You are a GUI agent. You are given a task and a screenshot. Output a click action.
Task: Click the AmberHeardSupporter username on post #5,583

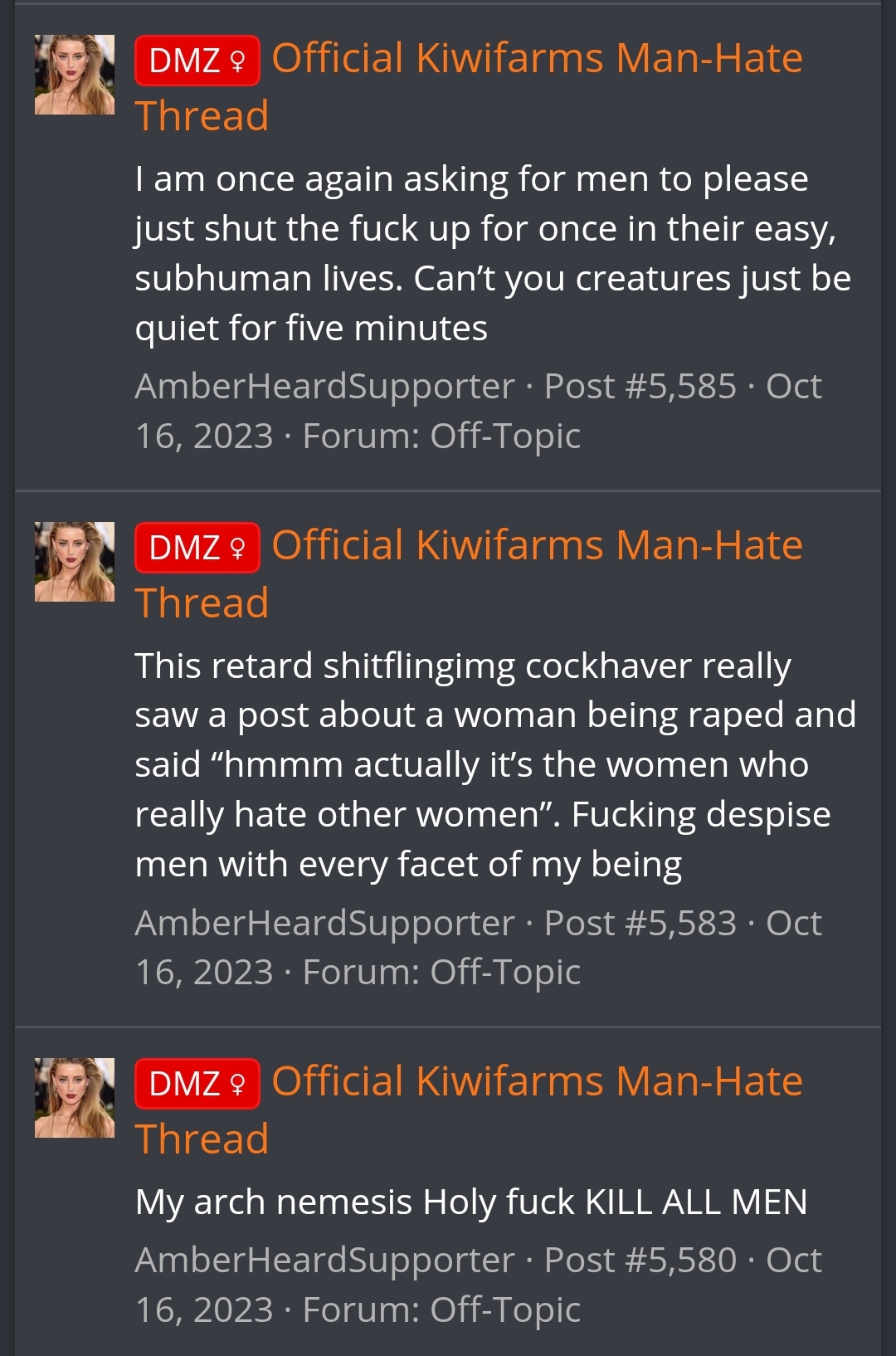coord(324,924)
